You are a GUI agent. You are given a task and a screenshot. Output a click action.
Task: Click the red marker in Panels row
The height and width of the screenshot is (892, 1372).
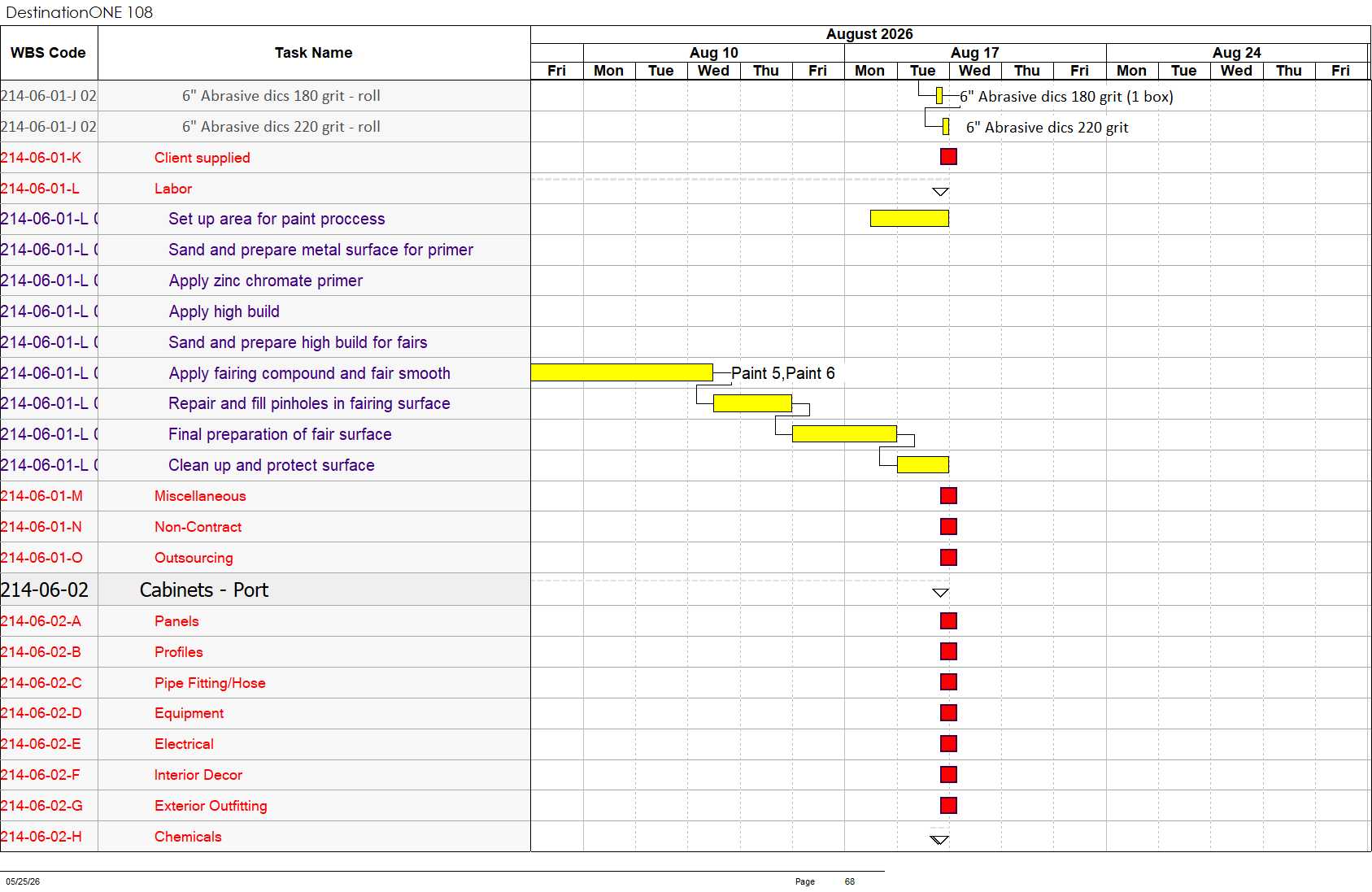[948, 621]
